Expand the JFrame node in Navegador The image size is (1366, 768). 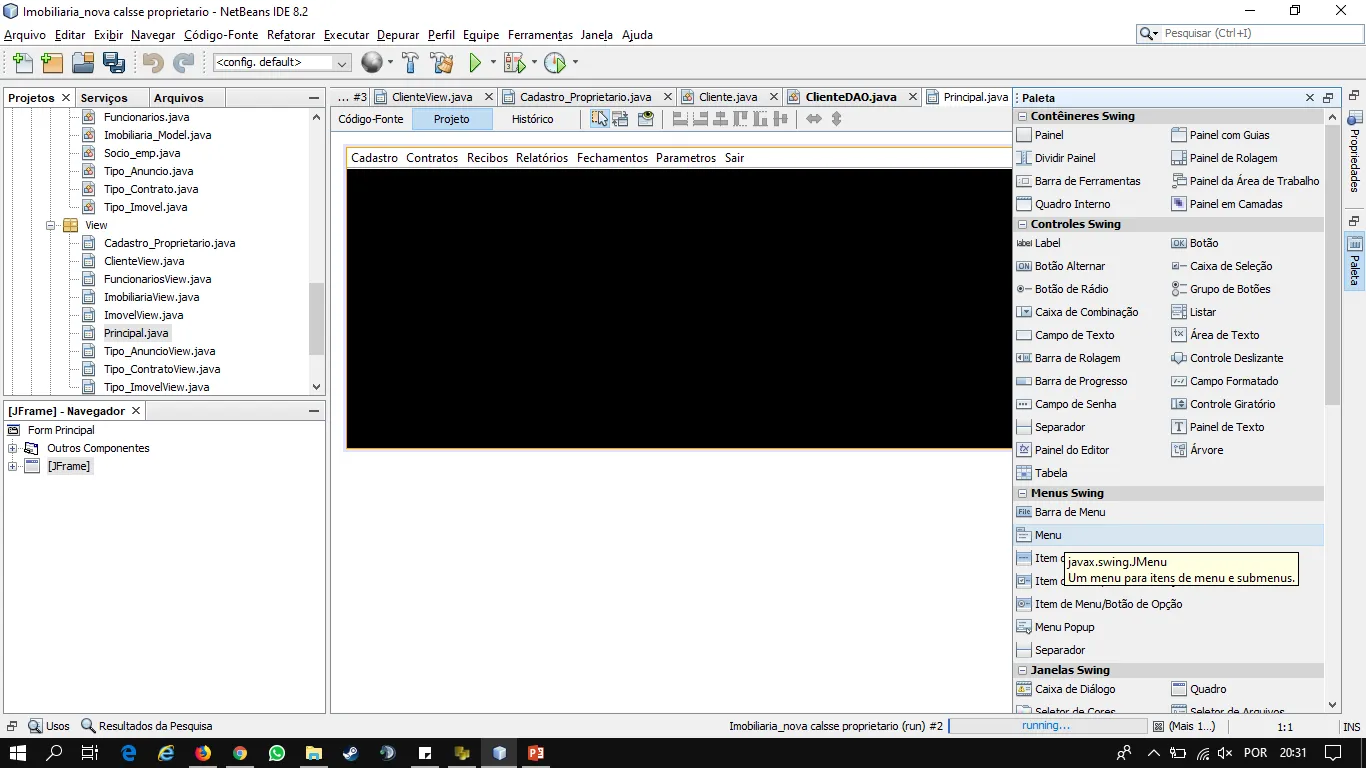tap(13, 466)
